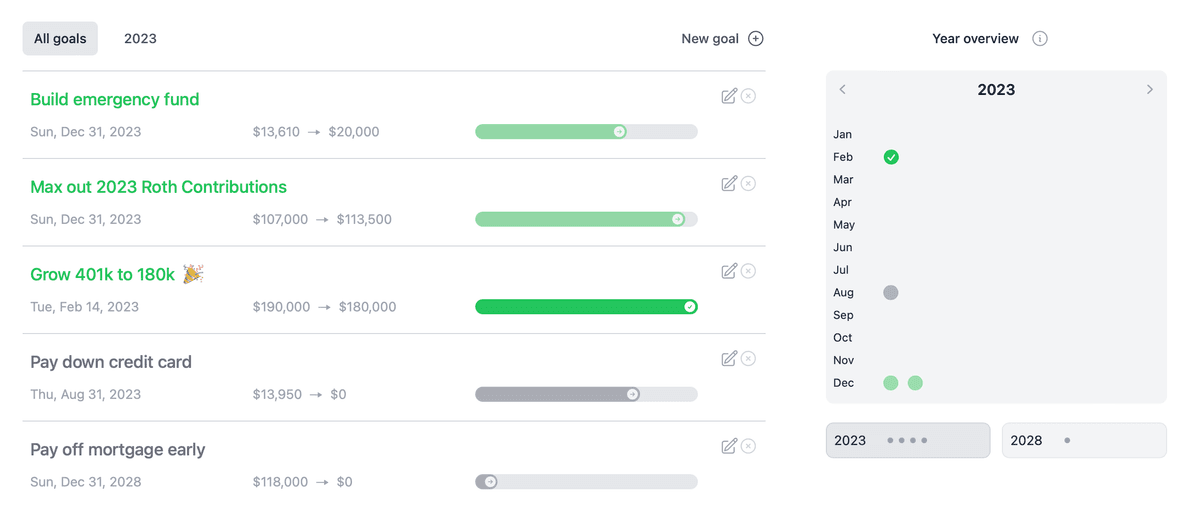The width and height of the screenshot is (1200, 524).
Task: Go to previous year in calendar
Action: (843, 90)
